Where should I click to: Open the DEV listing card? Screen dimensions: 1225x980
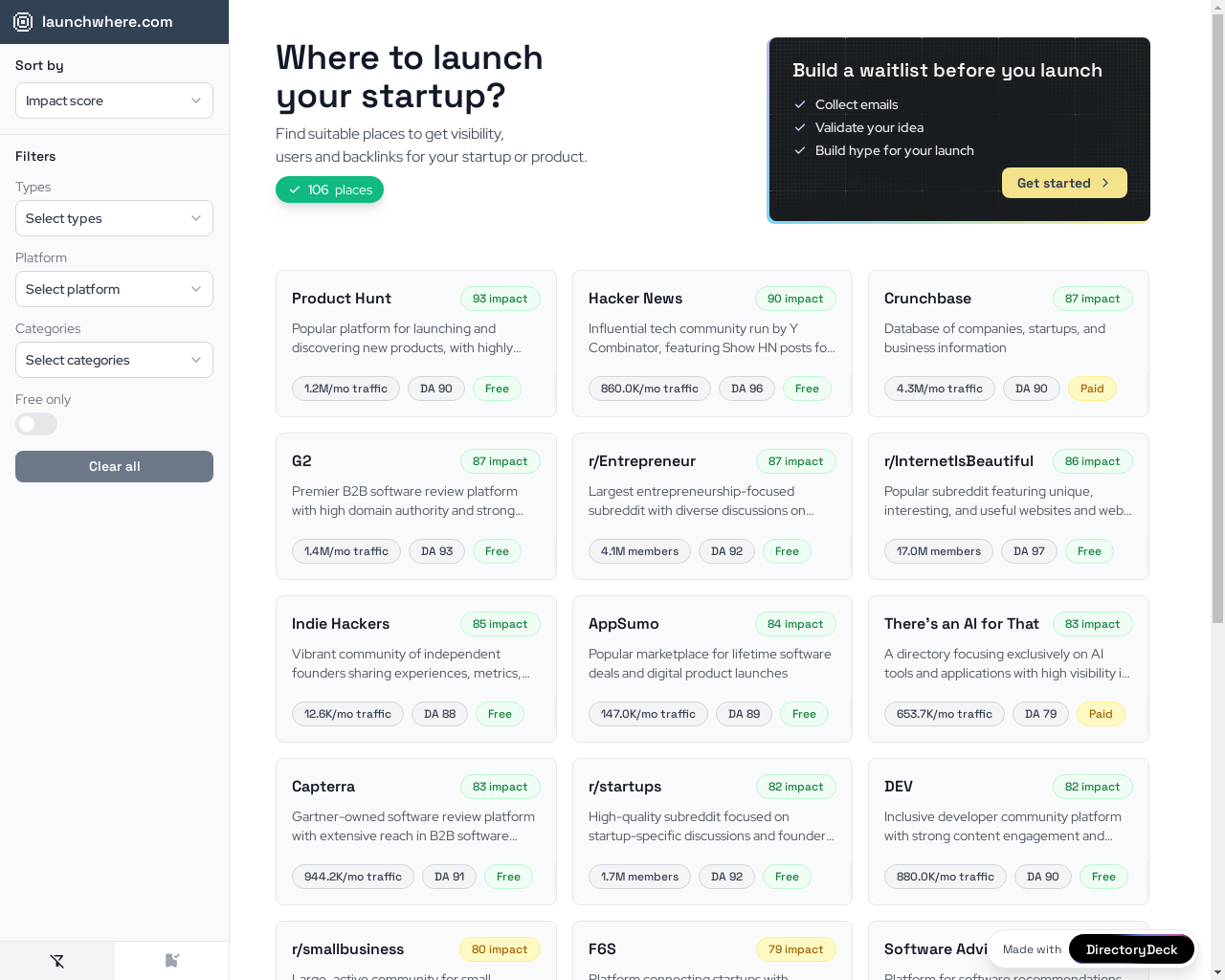pyautogui.click(x=1009, y=832)
